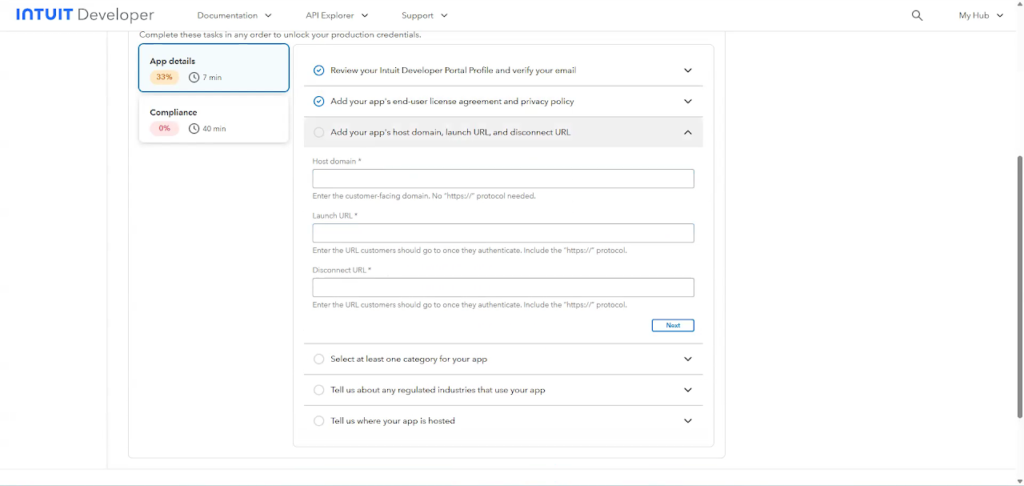Open the My Hub dropdown
The image size is (1024, 486).
click(x=980, y=16)
